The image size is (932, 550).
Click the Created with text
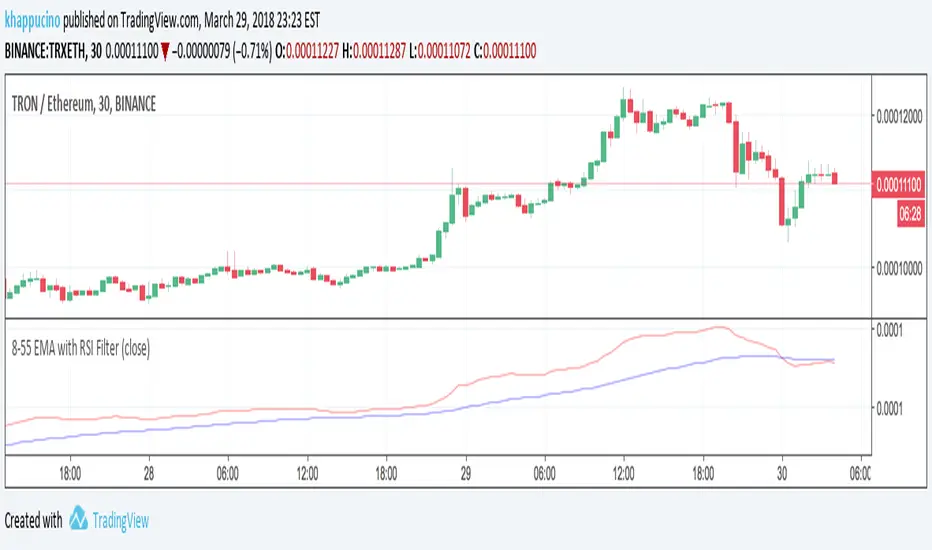point(33,520)
